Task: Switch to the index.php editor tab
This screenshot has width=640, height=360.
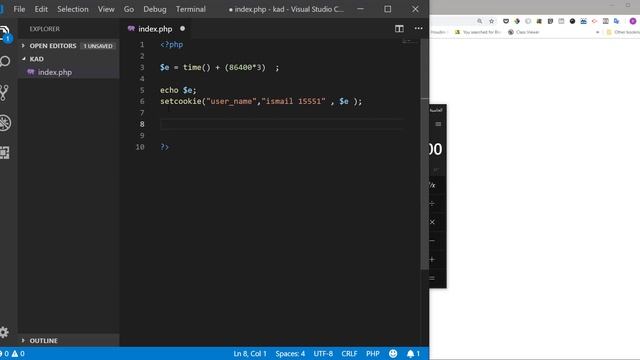Action: (x=155, y=29)
